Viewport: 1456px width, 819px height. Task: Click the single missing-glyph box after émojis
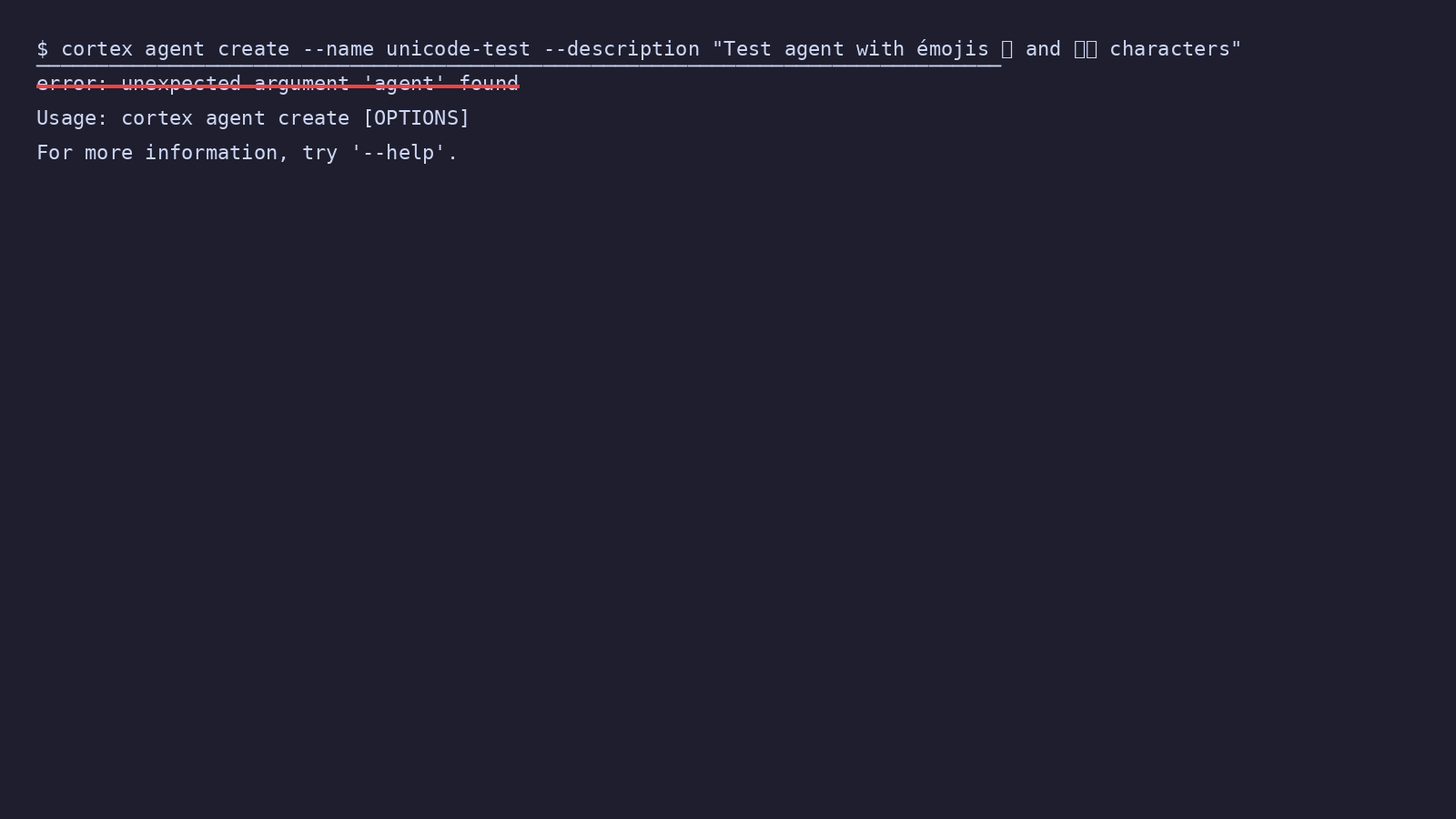point(1006,49)
